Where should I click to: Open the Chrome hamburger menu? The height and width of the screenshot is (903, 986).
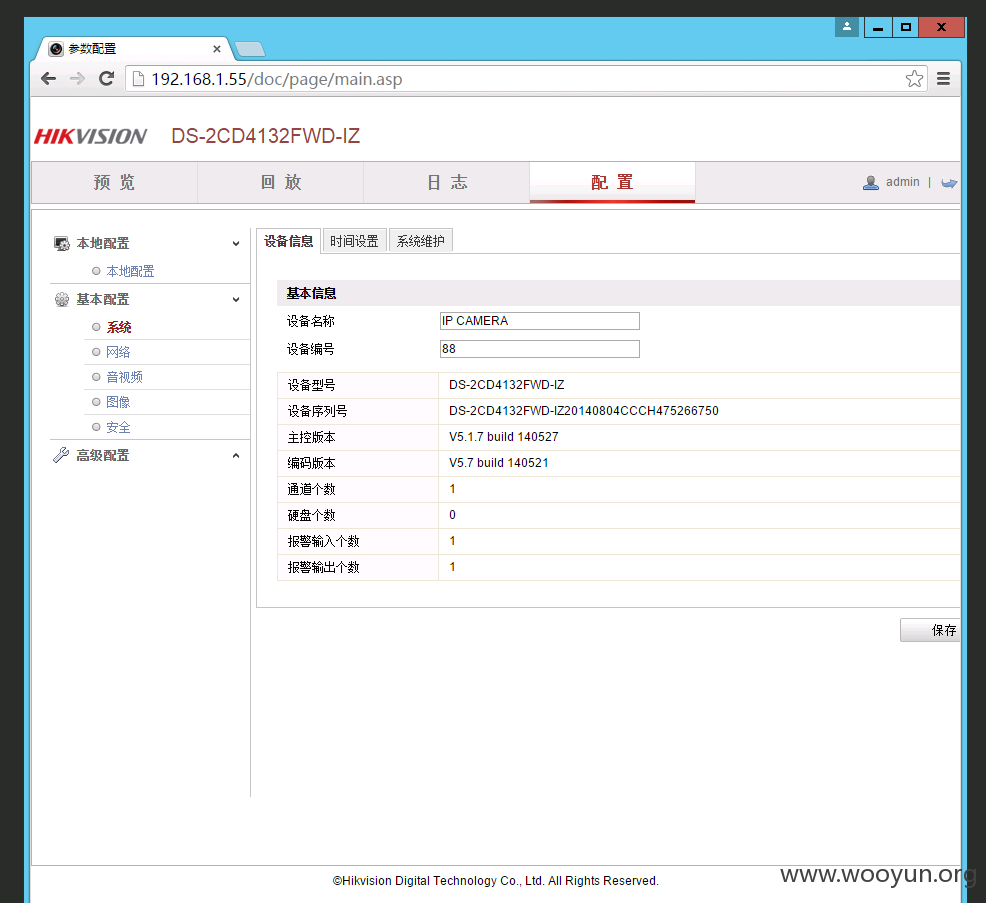click(943, 79)
